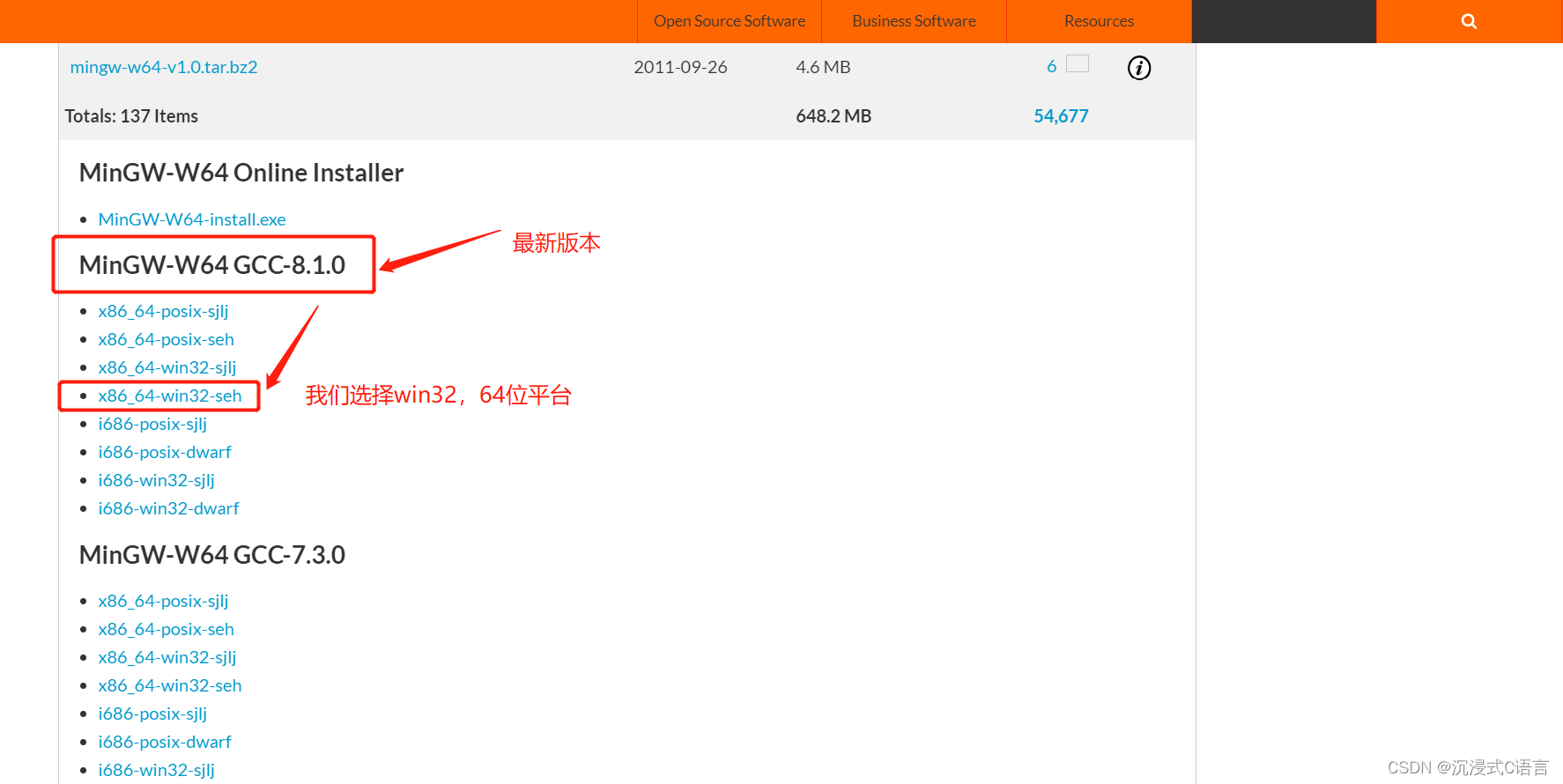1563x784 pixels.
Task: Open the Open Source Software menu
Action: 730,21
